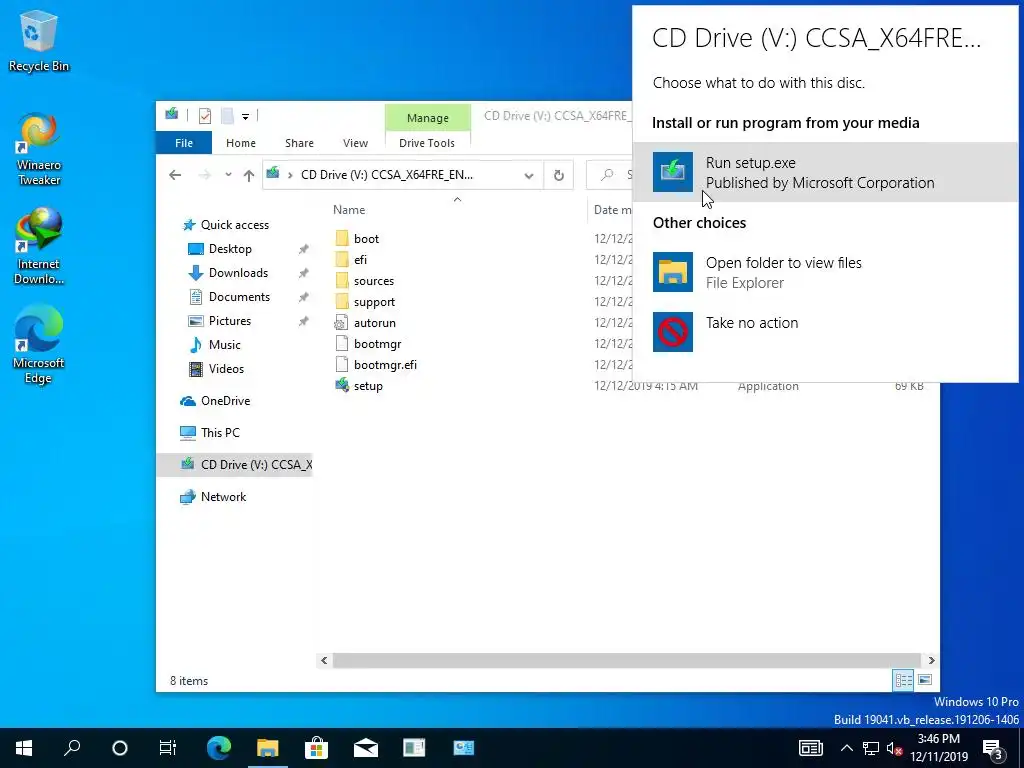This screenshot has height=768, width=1024.
Task: Show hidden tray icons chevron
Action: (x=846, y=748)
